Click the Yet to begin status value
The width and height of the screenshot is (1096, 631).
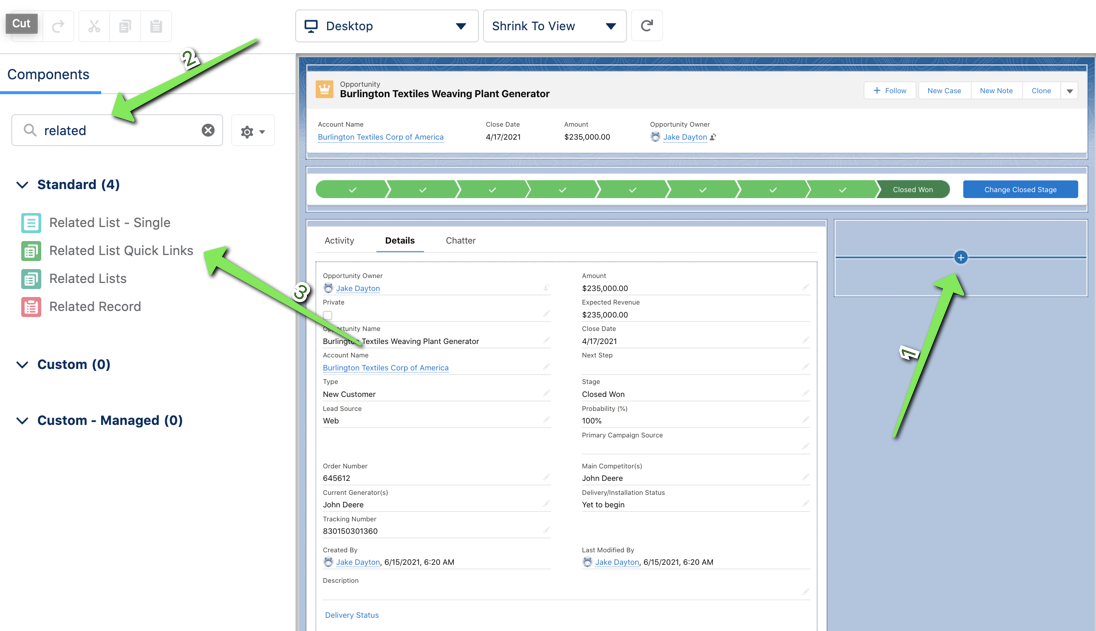(x=603, y=505)
